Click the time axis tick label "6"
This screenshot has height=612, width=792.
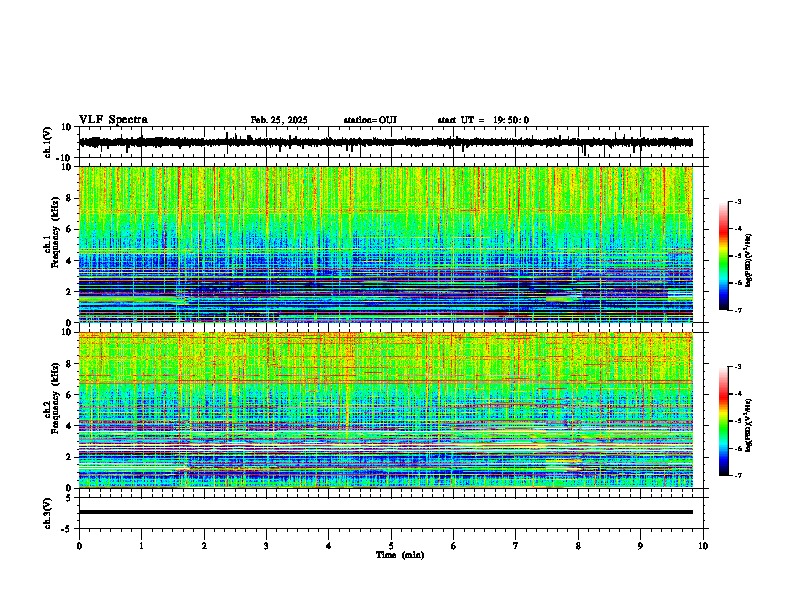point(454,546)
